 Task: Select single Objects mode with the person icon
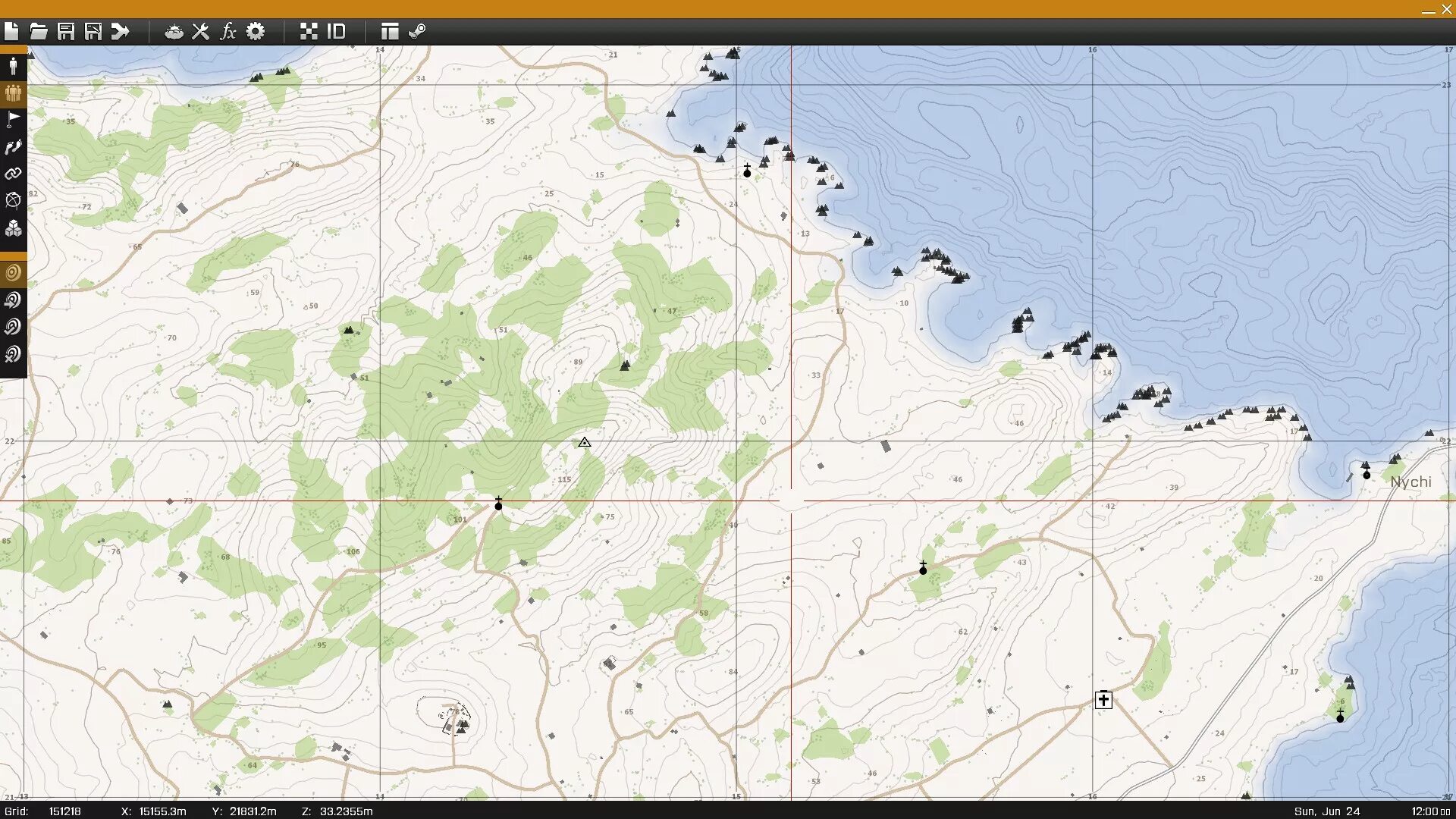tap(13, 66)
